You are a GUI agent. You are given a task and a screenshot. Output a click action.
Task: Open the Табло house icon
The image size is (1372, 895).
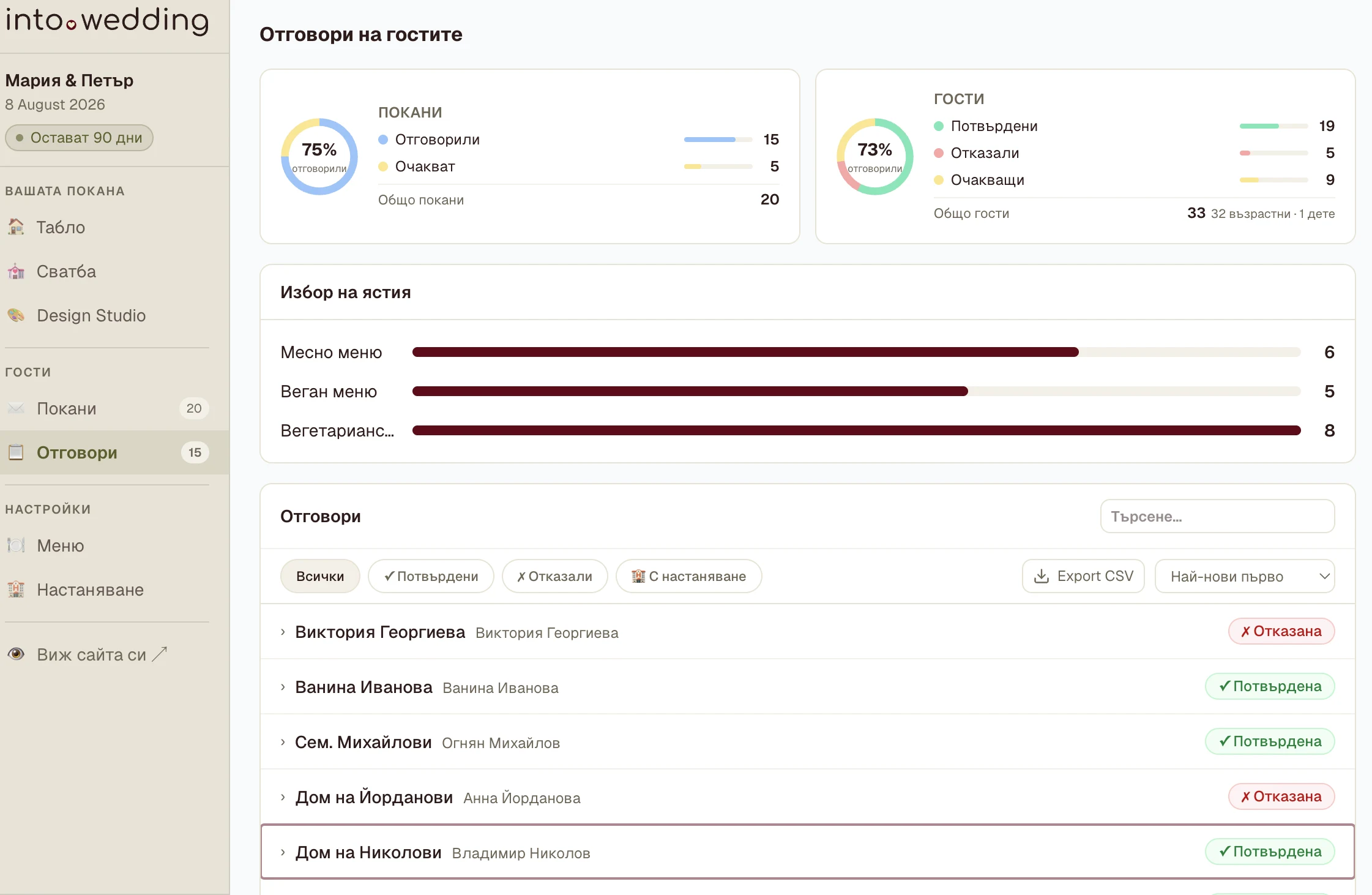(x=16, y=227)
